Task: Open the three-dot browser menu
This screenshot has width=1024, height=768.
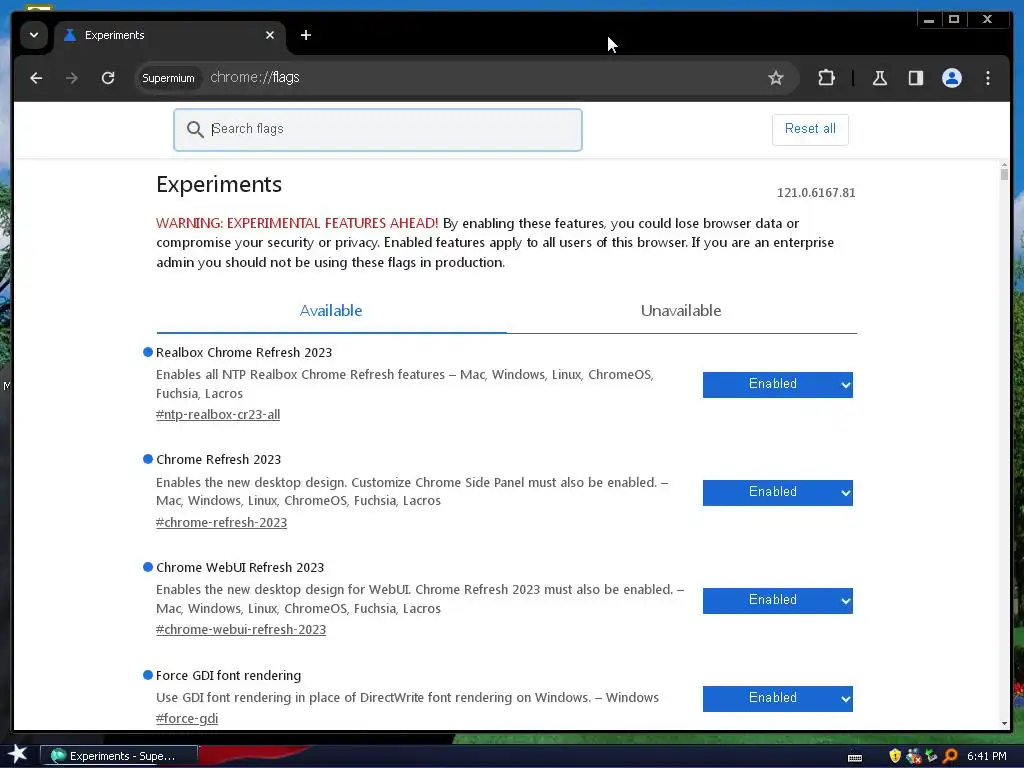Action: click(x=987, y=78)
